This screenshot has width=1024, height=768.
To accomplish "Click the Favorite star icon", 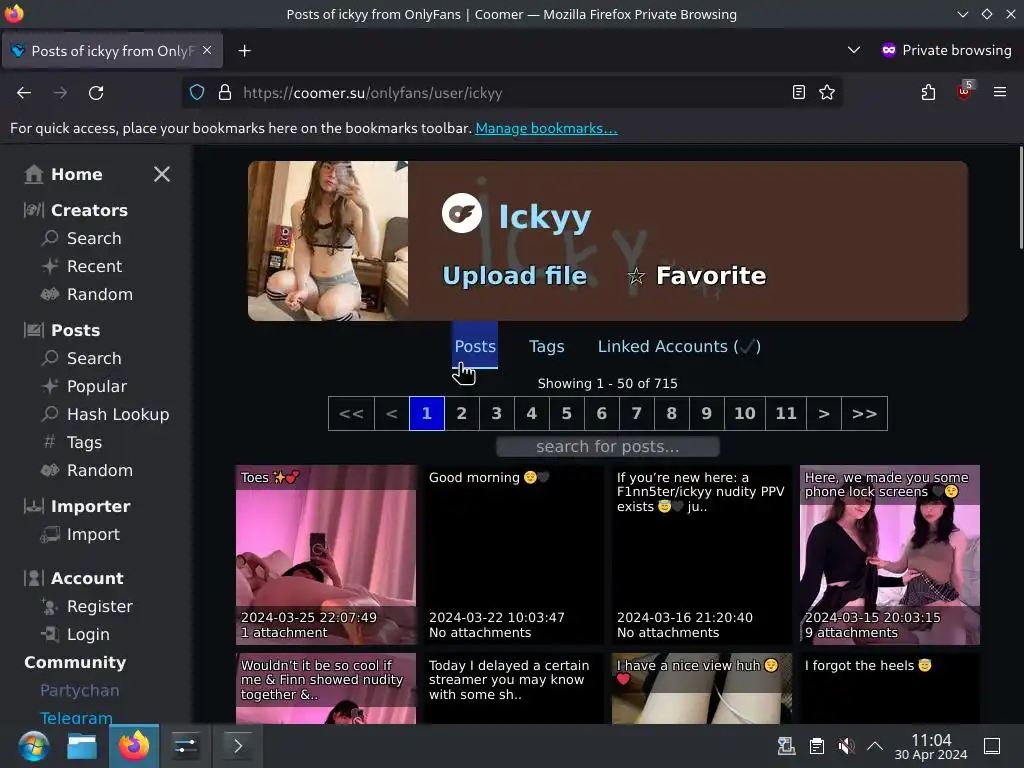I will pos(637,276).
